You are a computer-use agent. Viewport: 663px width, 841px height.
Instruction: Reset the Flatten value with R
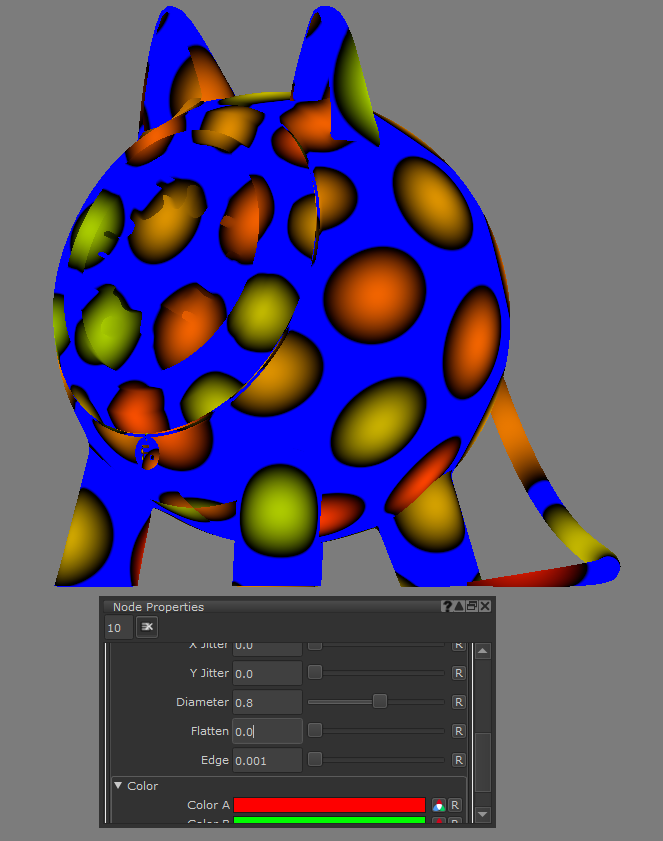tap(459, 731)
